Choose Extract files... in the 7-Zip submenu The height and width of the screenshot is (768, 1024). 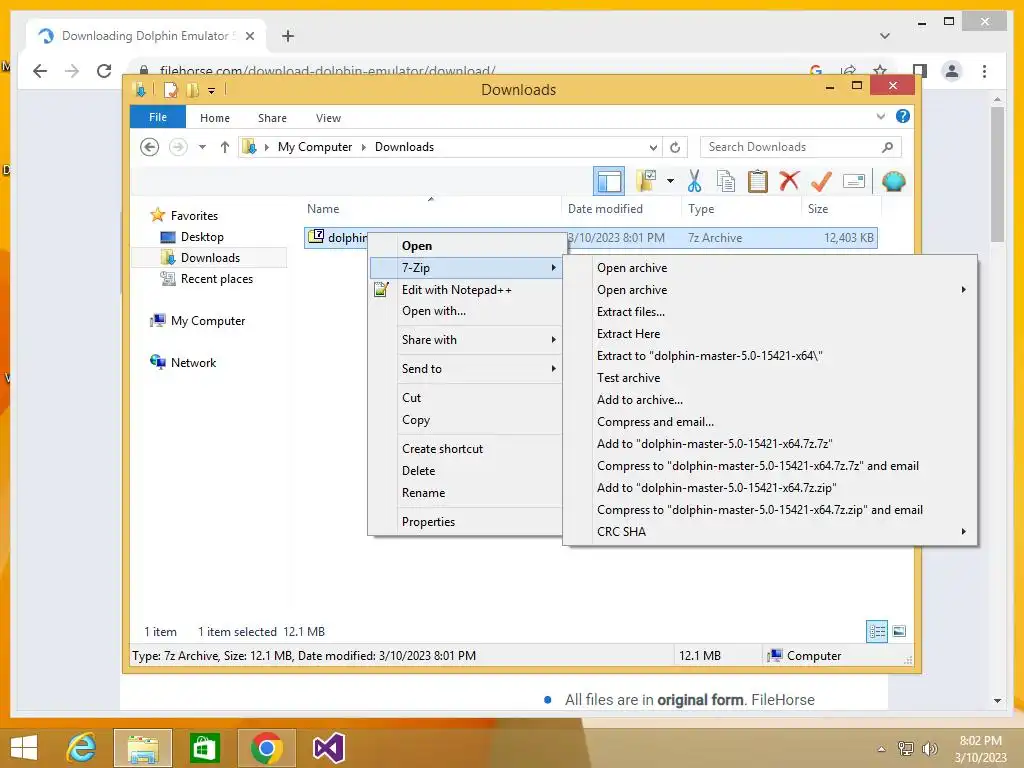(771, 312)
